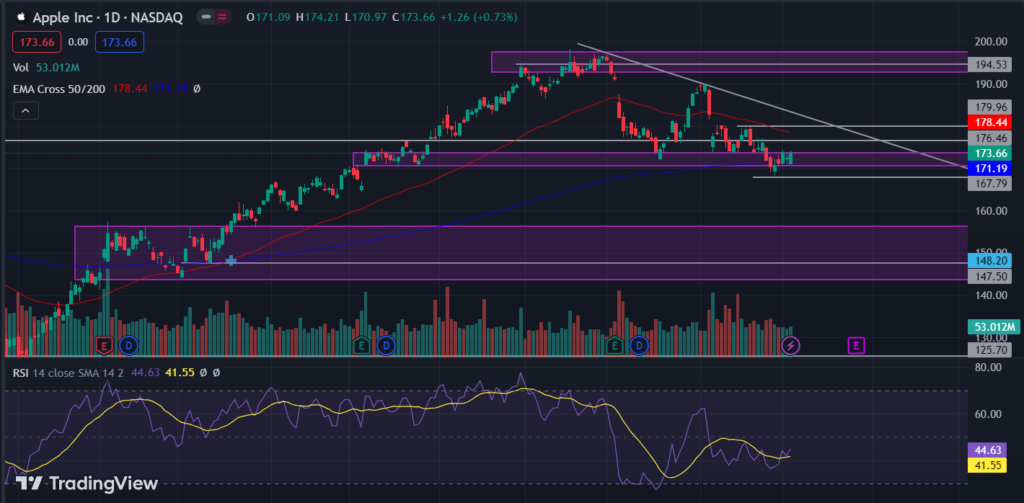Viewport: 1024px width, 503px height.
Task: Click the purple 44.63 RSI axis label
Action: point(989,450)
